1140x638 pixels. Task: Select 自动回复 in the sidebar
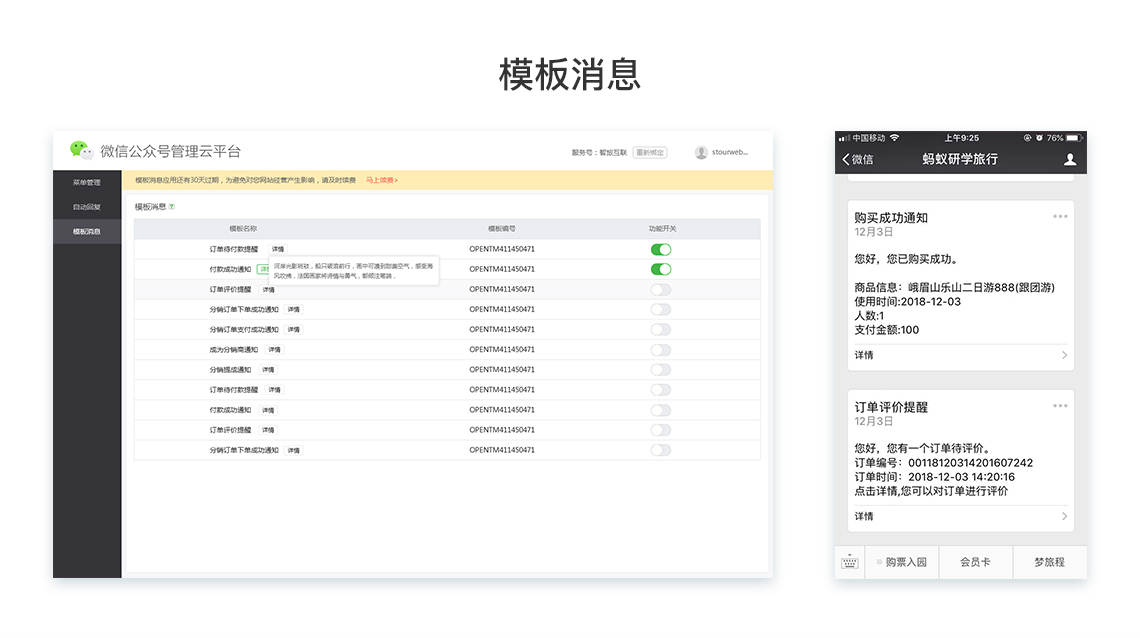coord(87,207)
